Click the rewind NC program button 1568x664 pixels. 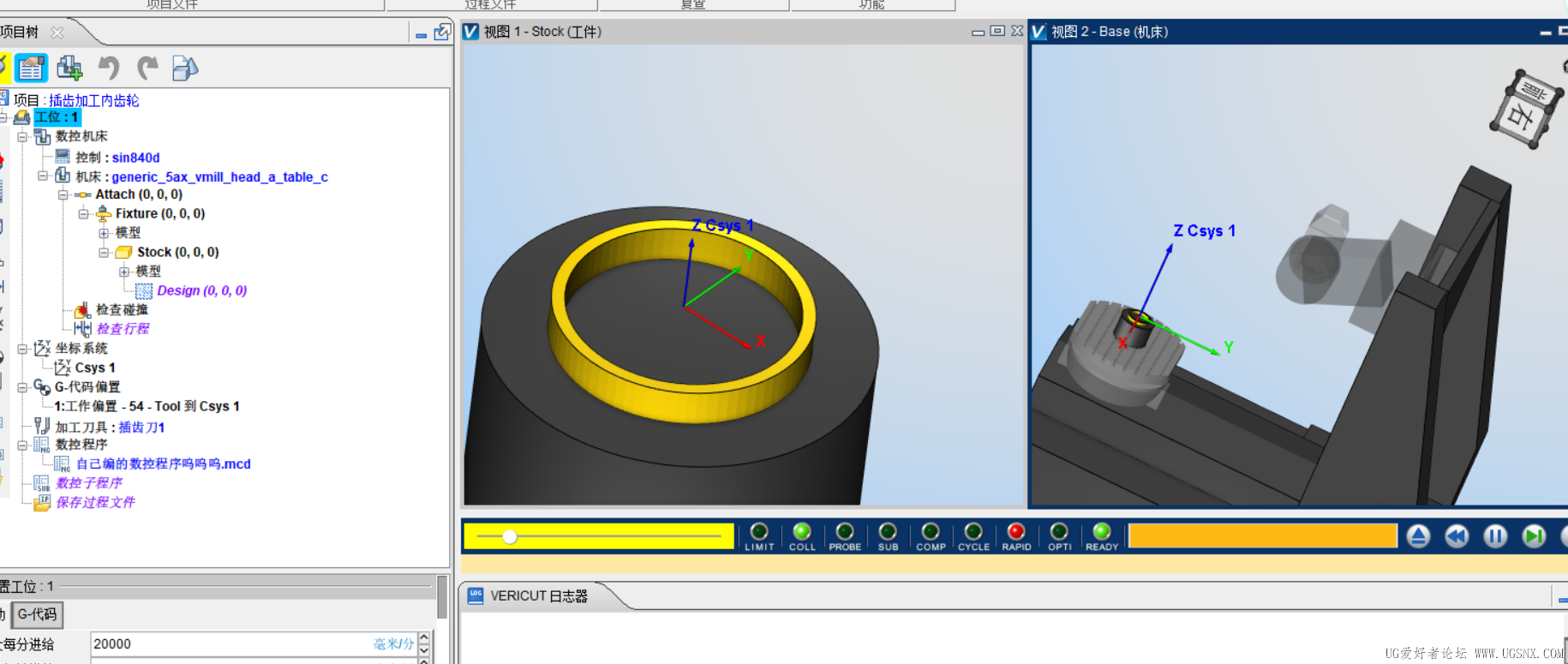tap(1457, 536)
